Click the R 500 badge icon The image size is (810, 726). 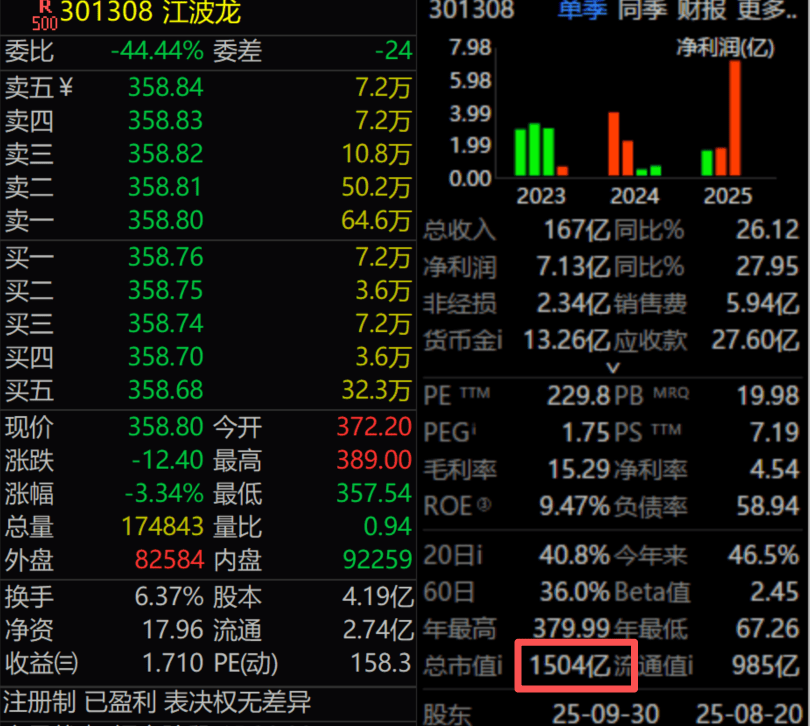(x=45, y=14)
